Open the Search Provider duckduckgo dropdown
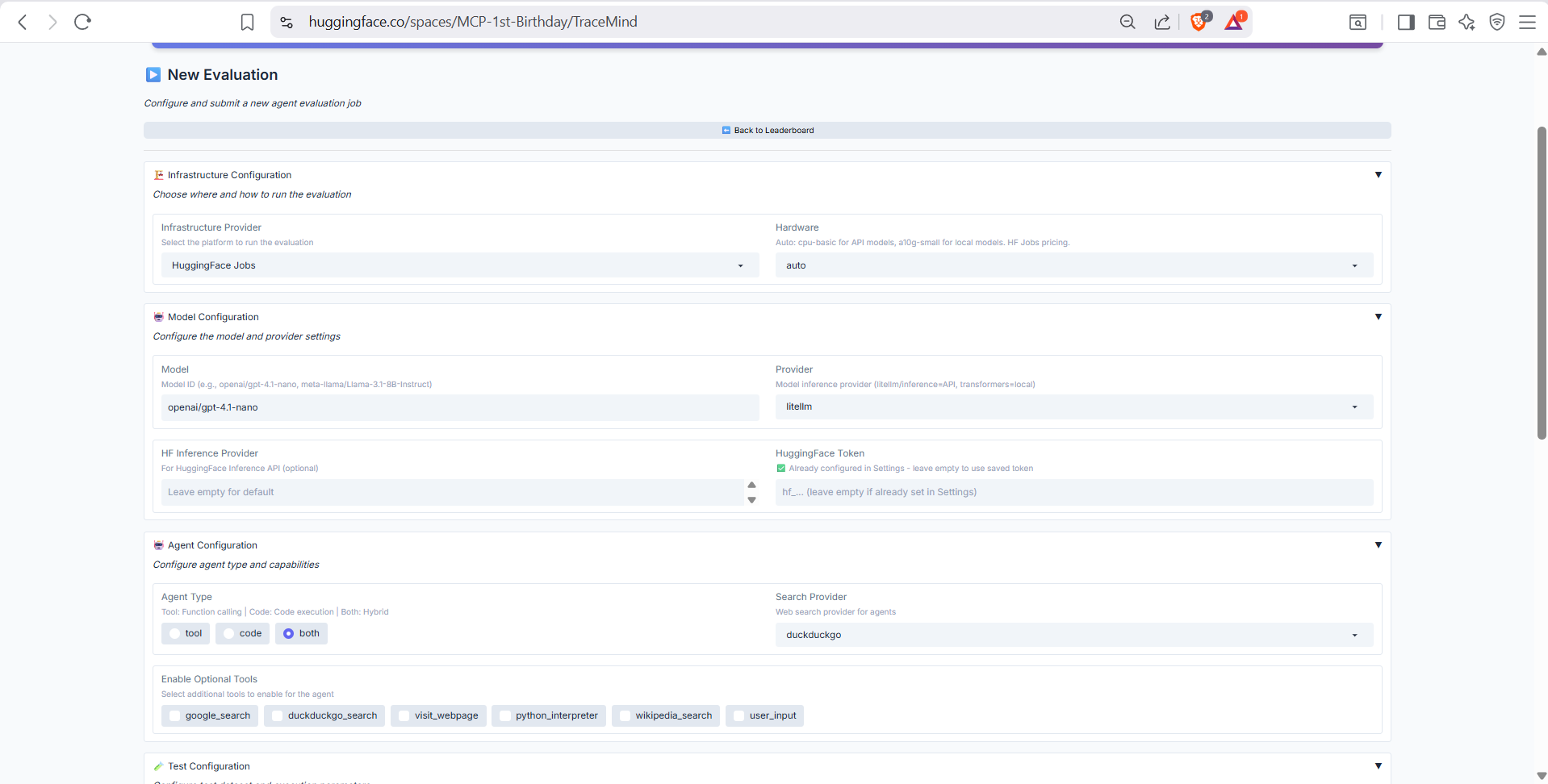Image resolution: width=1548 pixels, height=784 pixels. (x=1074, y=635)
